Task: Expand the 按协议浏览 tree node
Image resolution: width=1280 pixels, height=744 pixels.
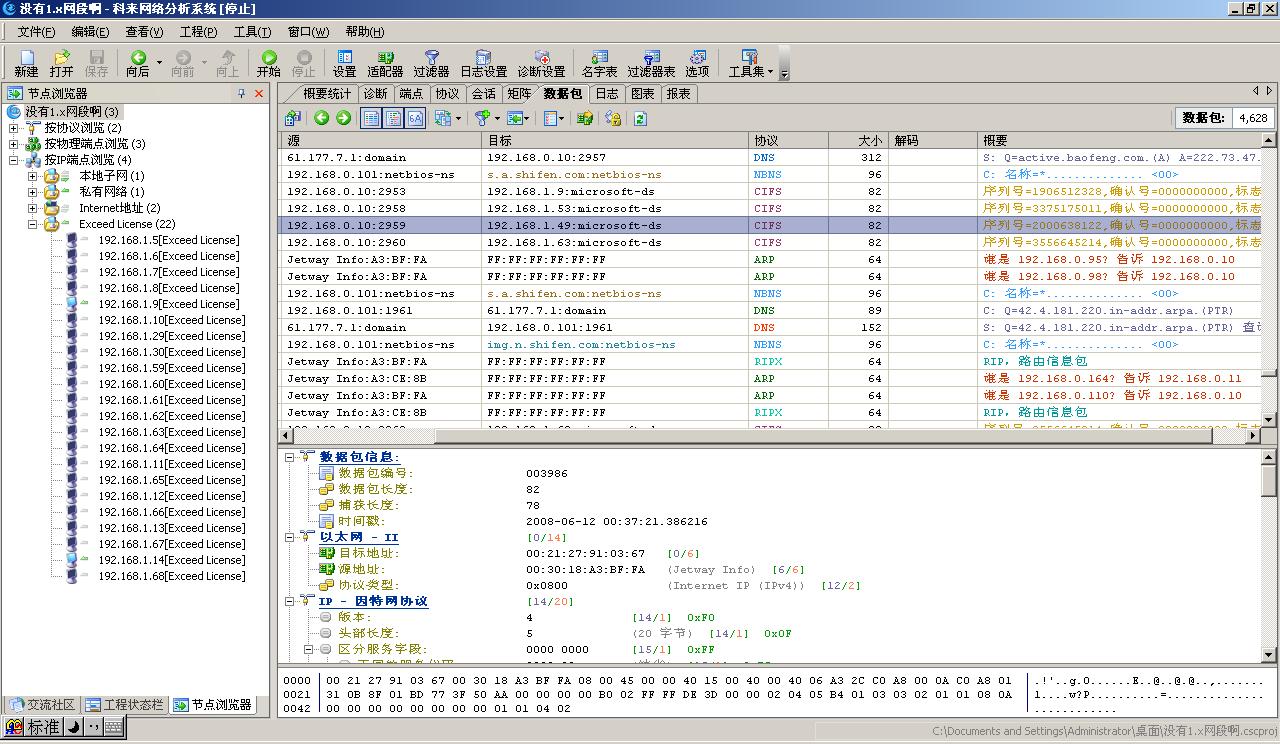Action: point(14,128)
